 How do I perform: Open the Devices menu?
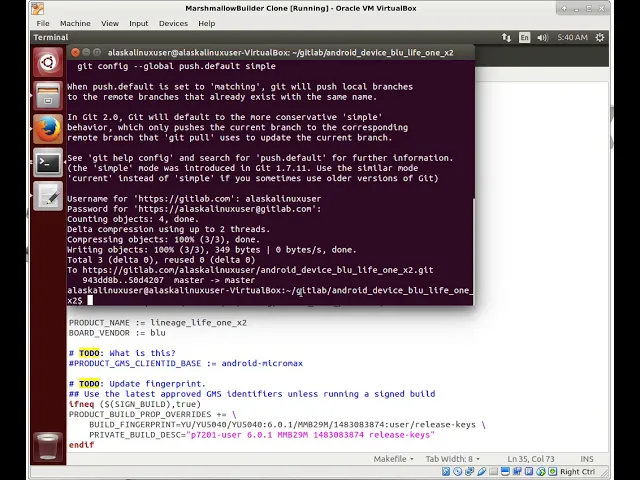pos(173,23)
